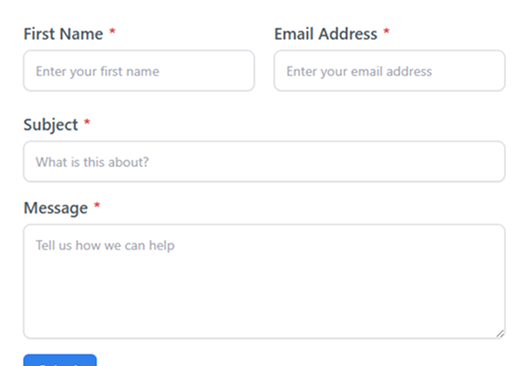Click the 'Enter your email address' placeholder text
Image resolution: width=530 pixels, height=366 pixels.
coord(359,72)
